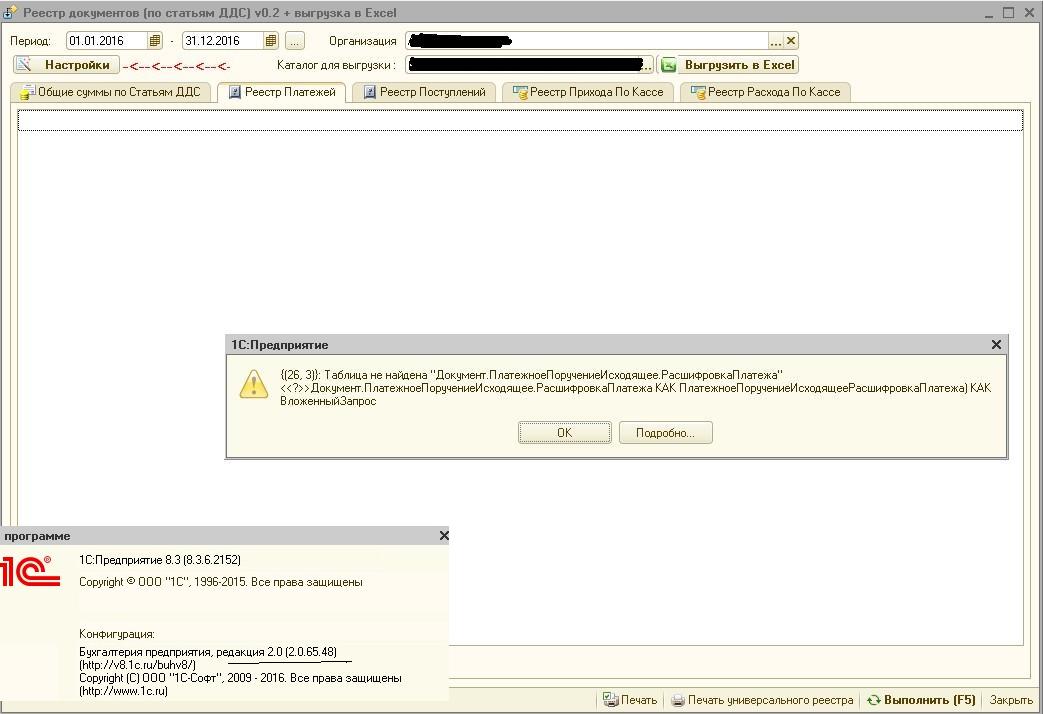Open Настройки settings button
The width and height of the screenshot is (1043, 714).
click(67, 65)
